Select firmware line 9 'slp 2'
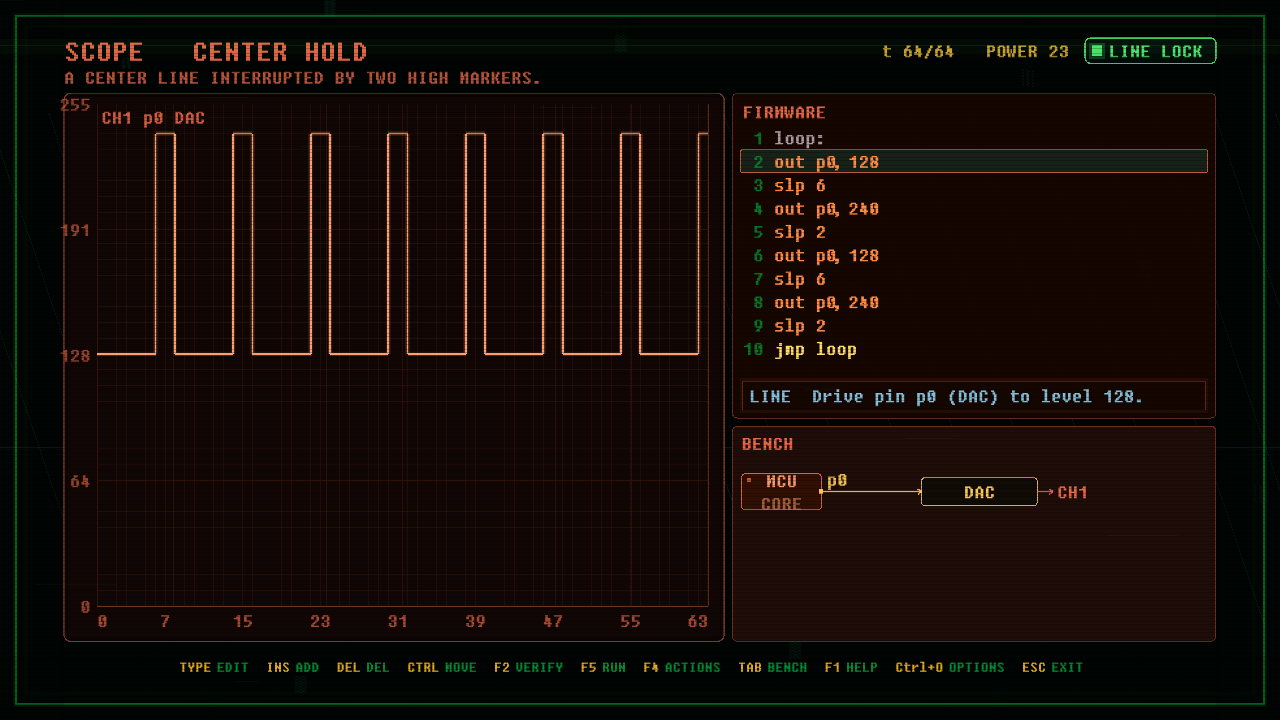1280x720 pixels. pyautogui.click(x=973, y=326)
